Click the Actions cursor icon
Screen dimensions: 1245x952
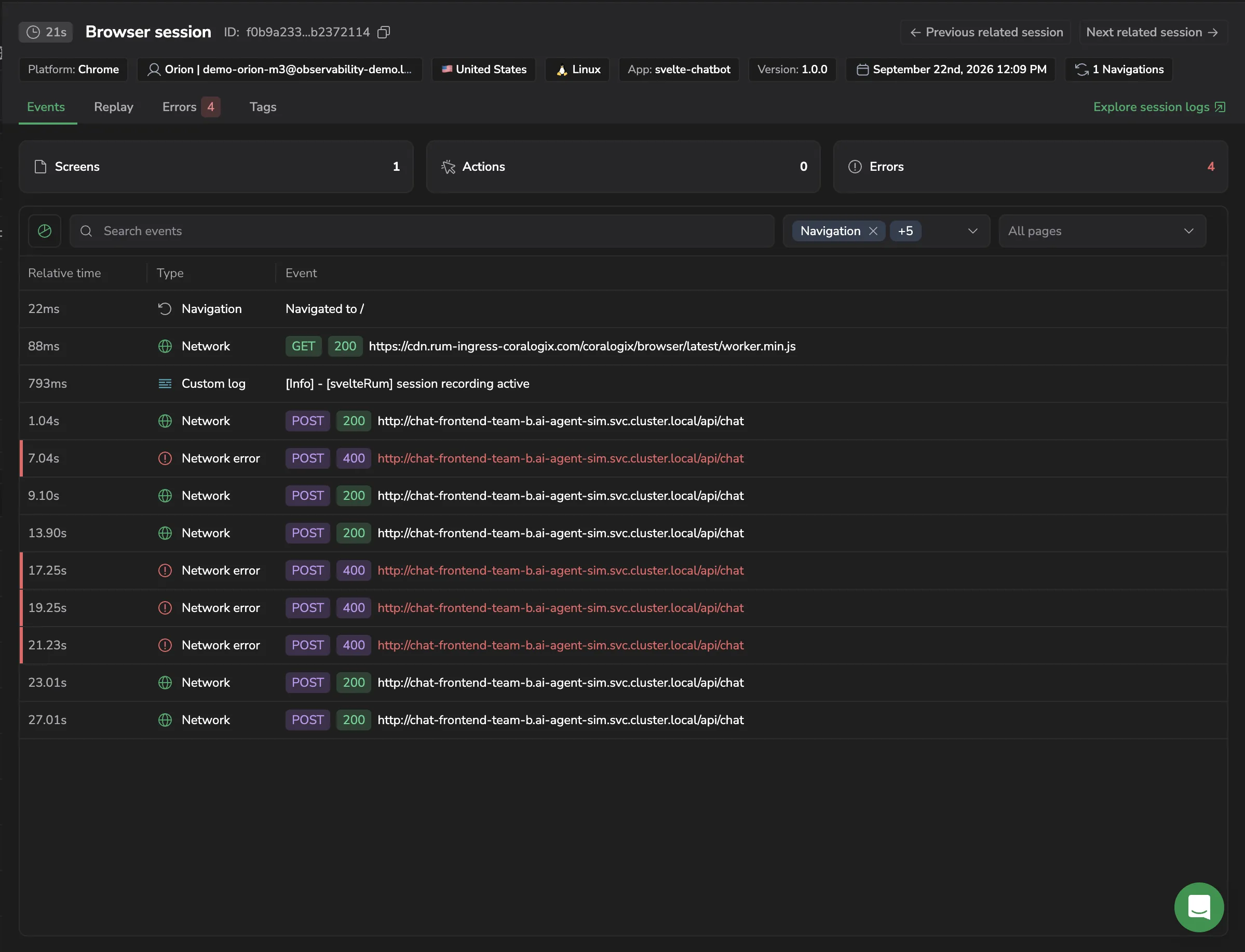[x=448, y=167]
